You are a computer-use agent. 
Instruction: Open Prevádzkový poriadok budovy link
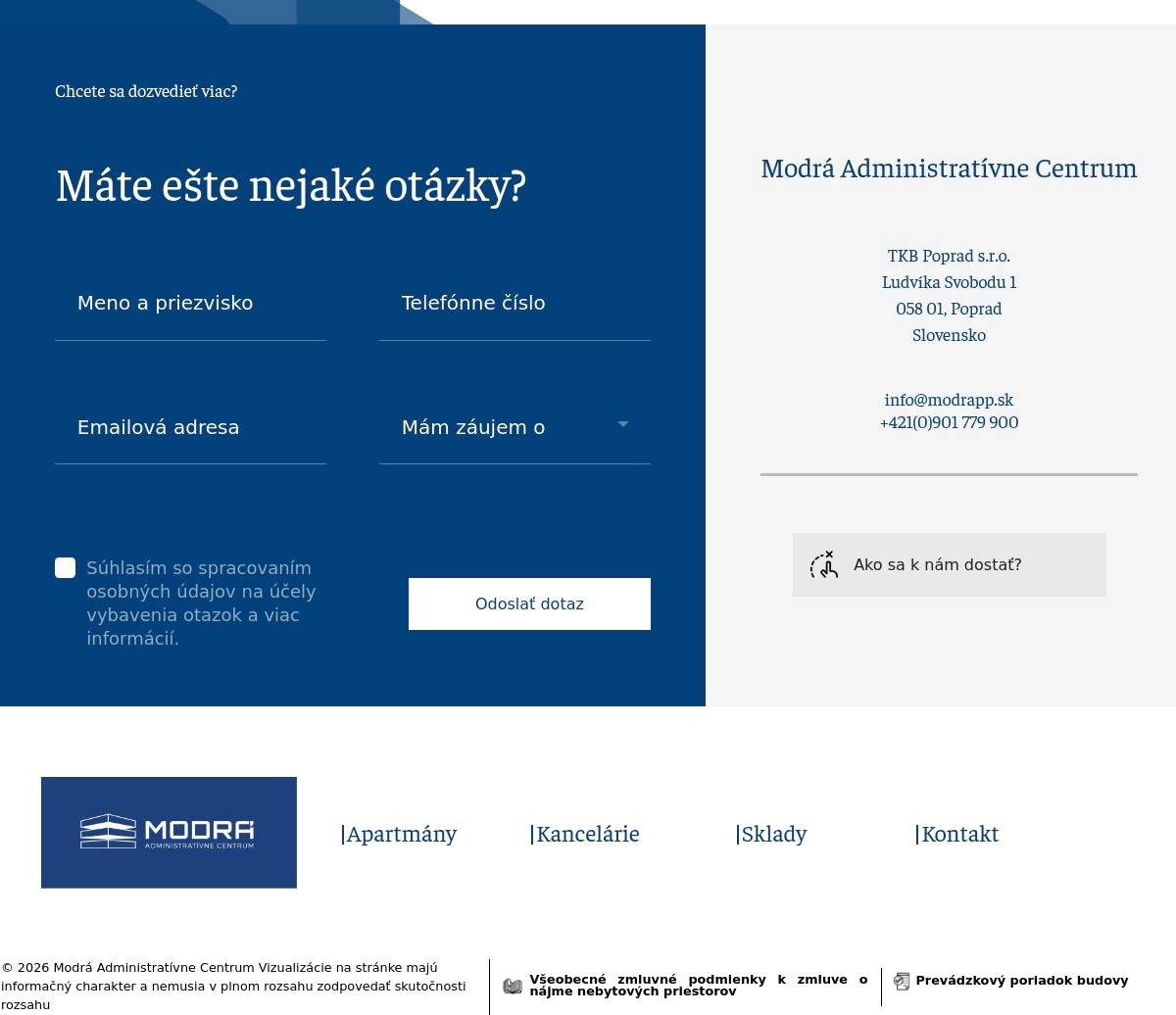tap(1021, 981)
